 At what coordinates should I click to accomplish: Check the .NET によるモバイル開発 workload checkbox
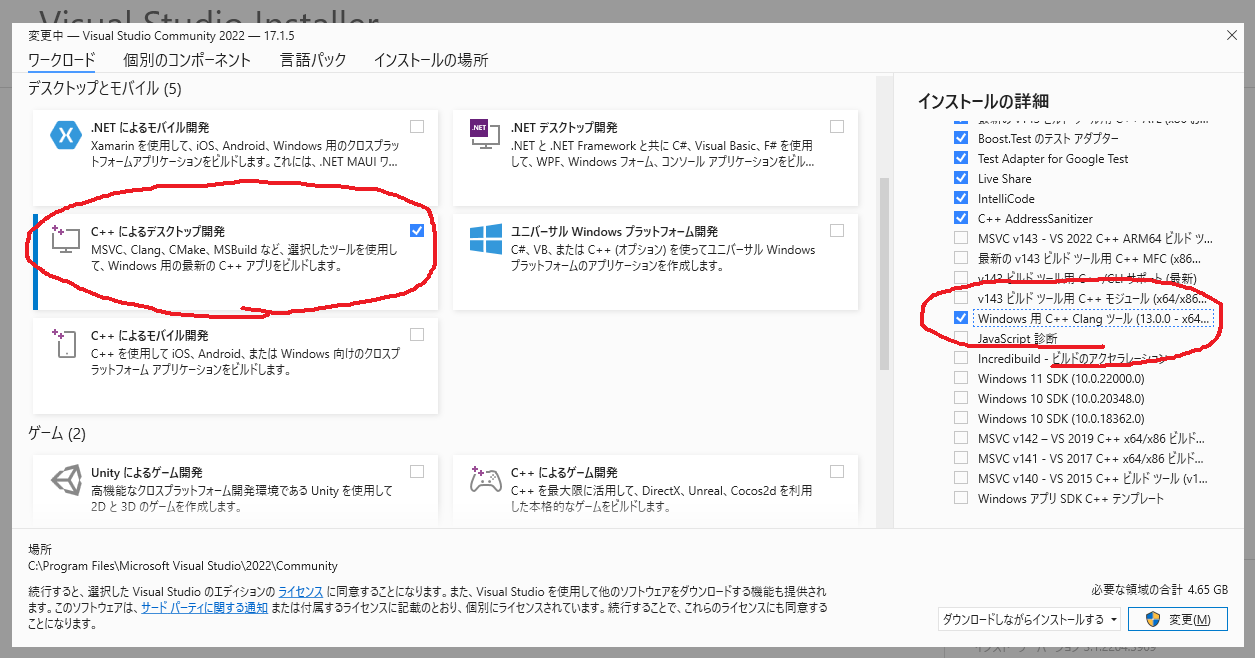(417, 126)
